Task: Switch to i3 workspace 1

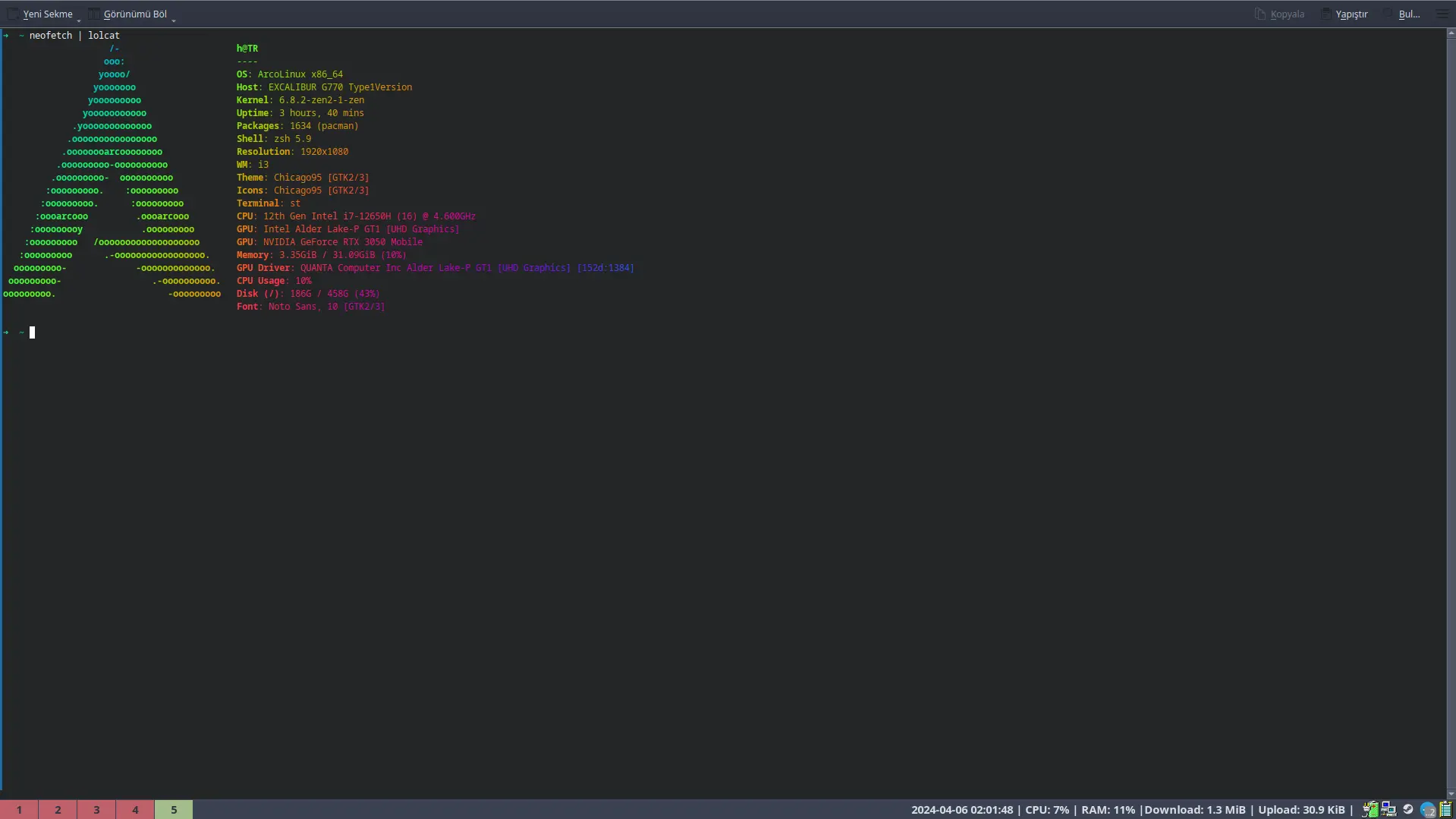Action: click(19, 809)
